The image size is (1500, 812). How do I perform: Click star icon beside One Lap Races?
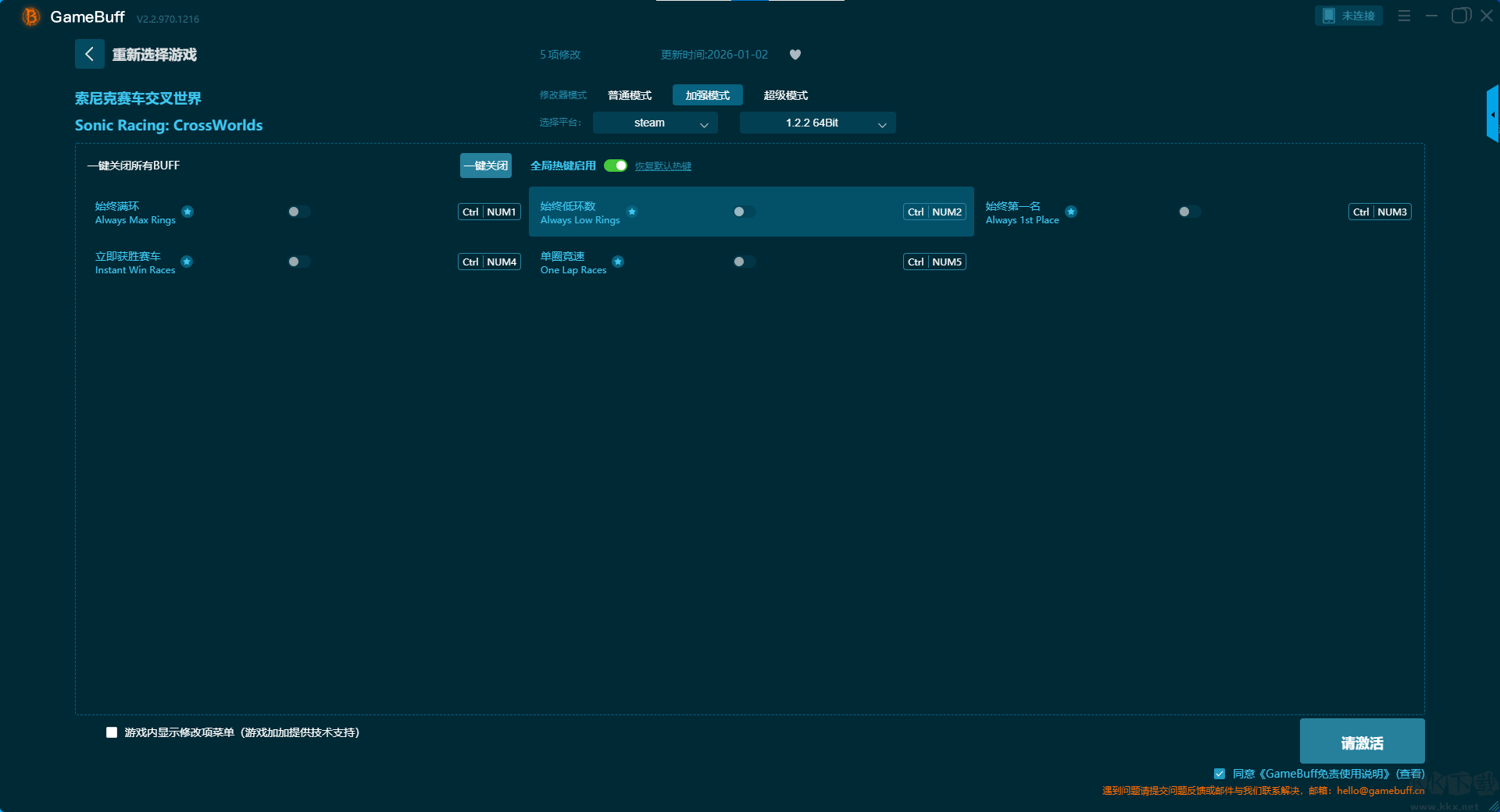[x=618, y=262]
